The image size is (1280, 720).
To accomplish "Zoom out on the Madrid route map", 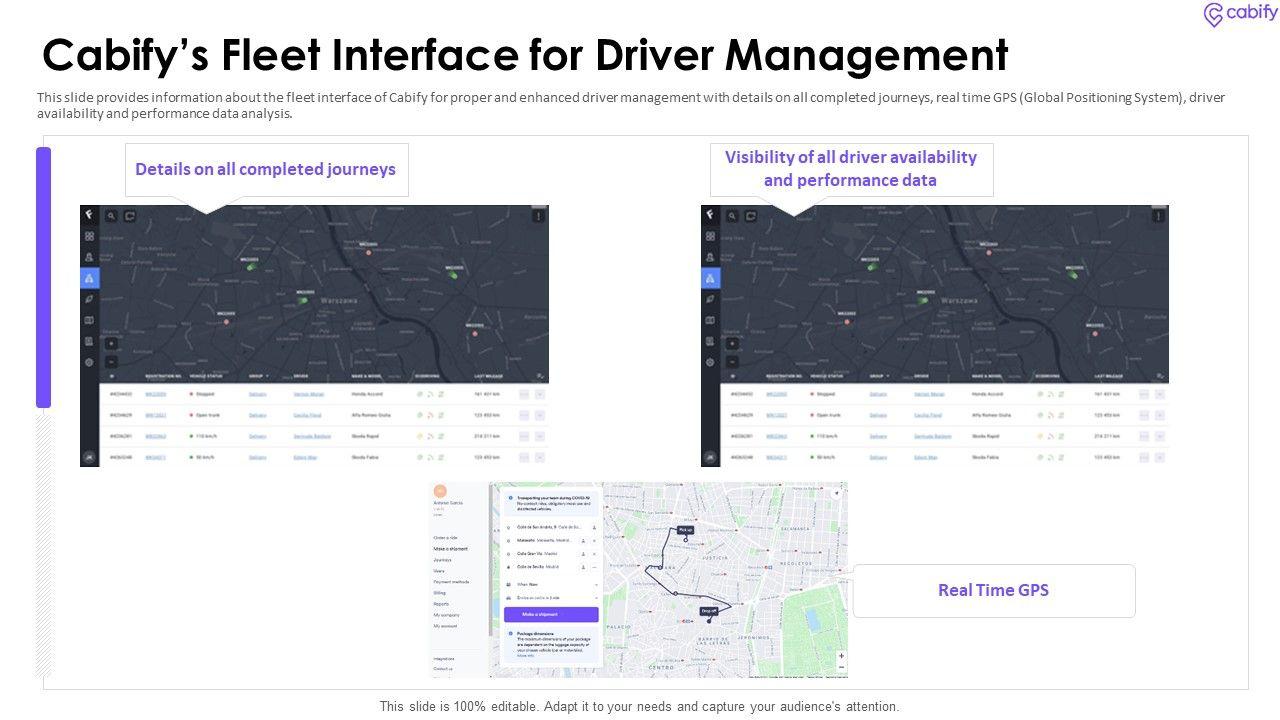I will click(x=841, y=667).
